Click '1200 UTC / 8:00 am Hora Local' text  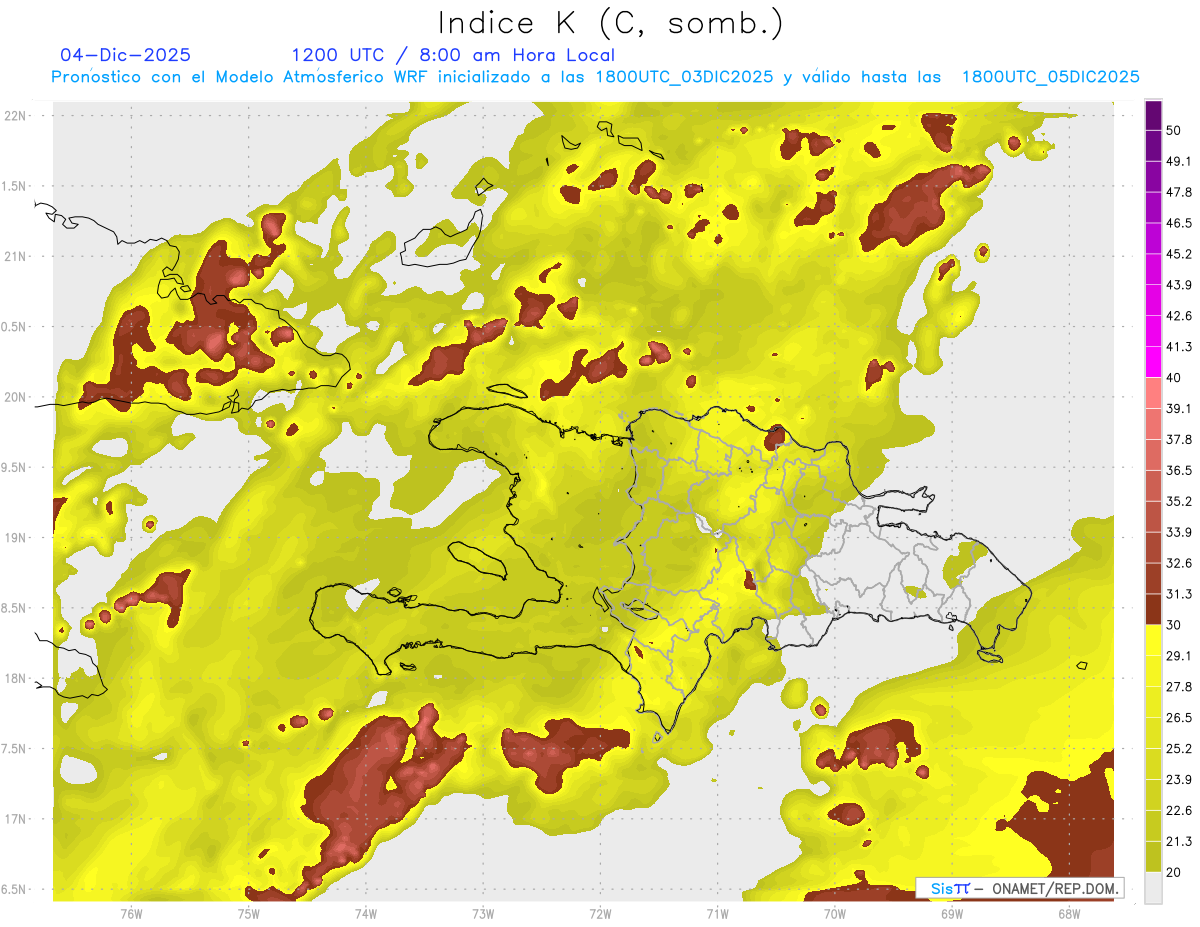point(453,55)
